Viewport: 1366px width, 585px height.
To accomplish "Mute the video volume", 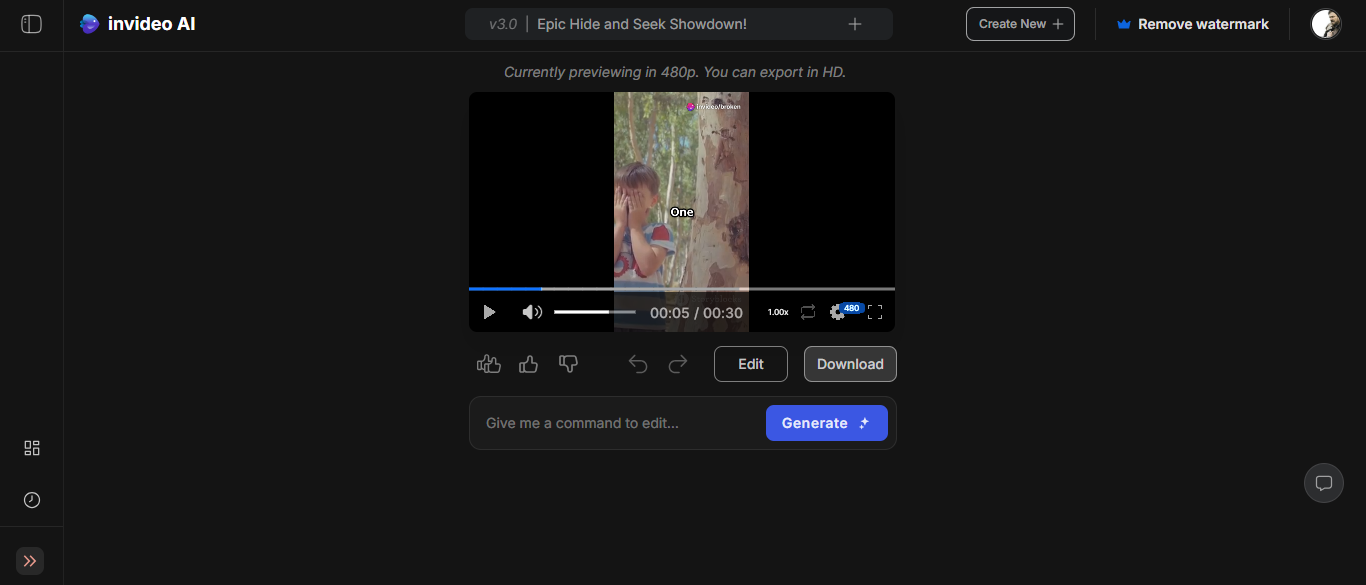I will point(532,311).
